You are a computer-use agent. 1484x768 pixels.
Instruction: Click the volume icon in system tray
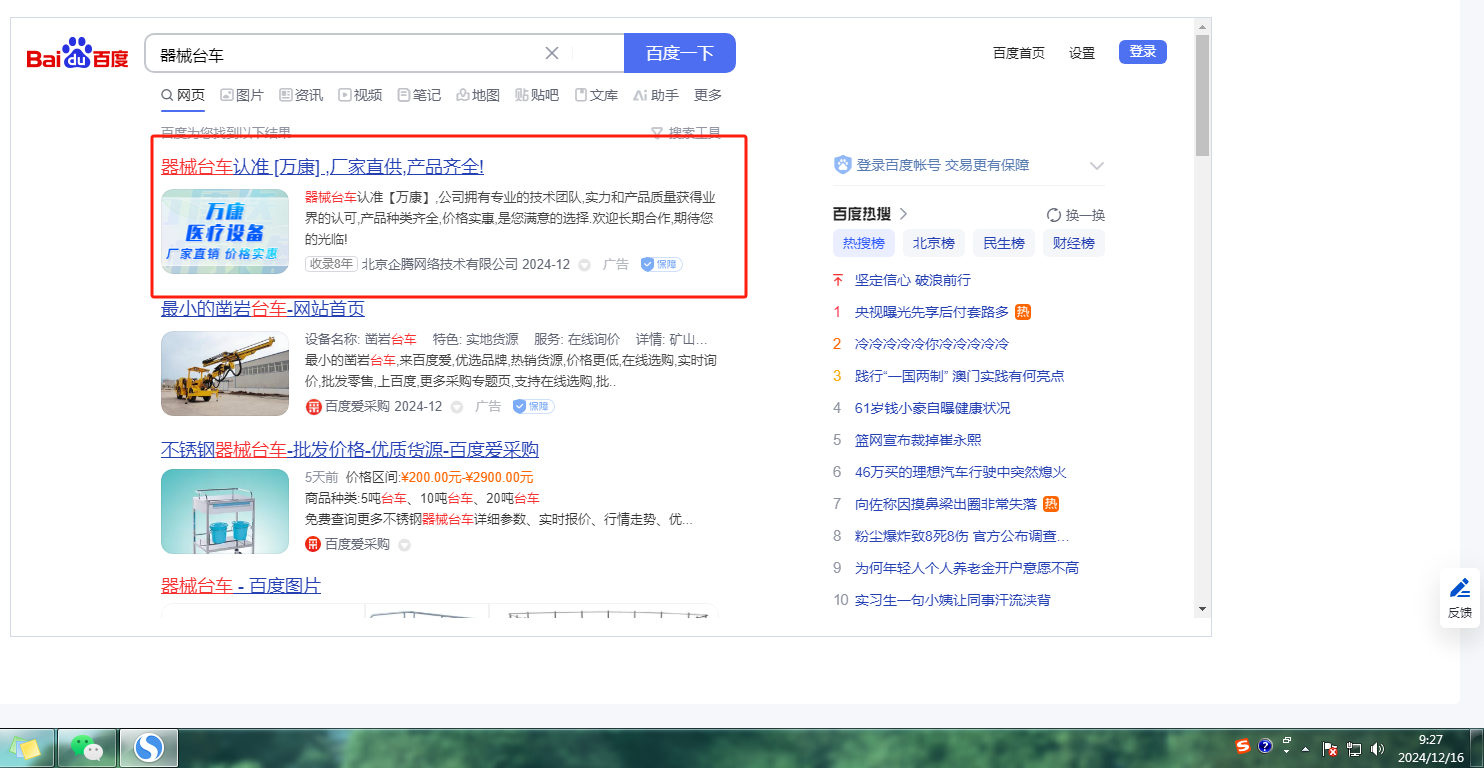(1377, 748)
